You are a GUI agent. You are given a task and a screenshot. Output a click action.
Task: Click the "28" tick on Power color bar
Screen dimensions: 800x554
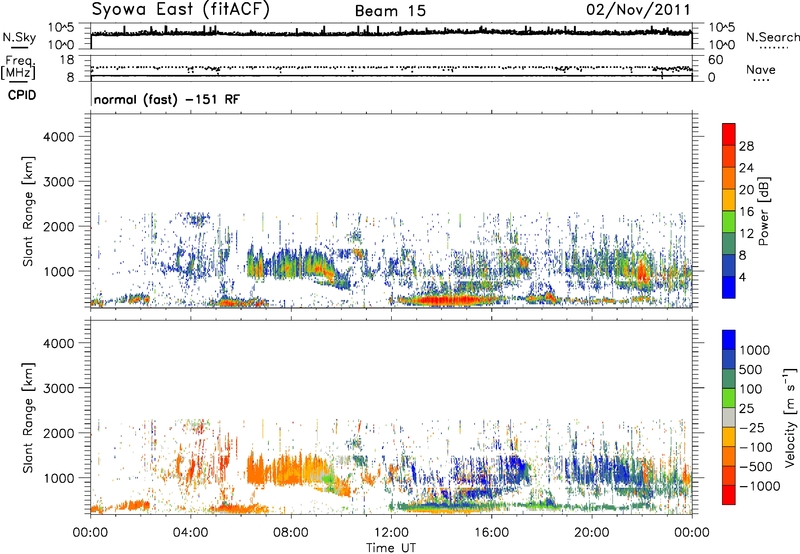click(x=746, y=146)
